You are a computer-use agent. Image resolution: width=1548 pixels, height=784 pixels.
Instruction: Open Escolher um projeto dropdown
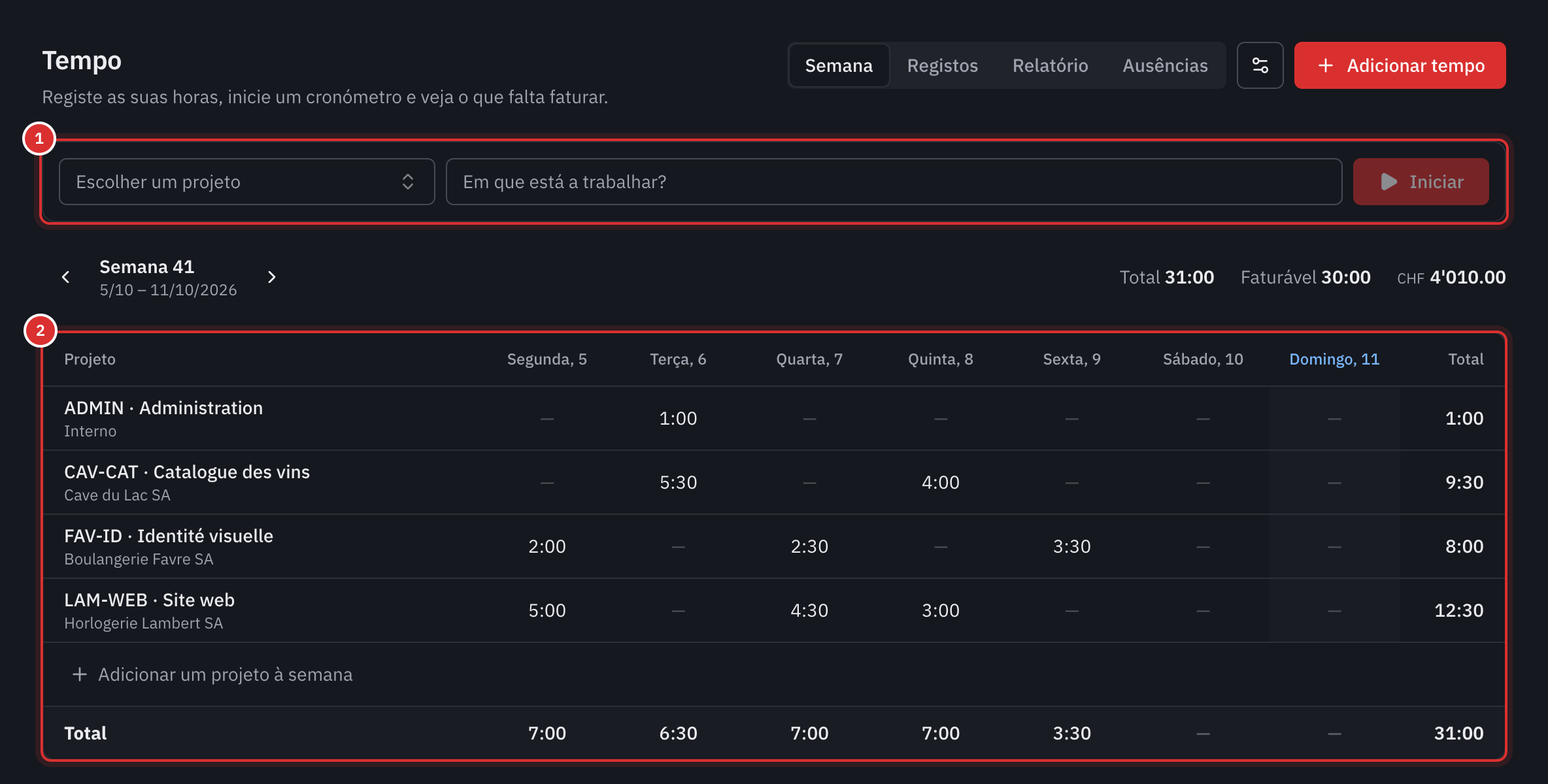point(246,182)
